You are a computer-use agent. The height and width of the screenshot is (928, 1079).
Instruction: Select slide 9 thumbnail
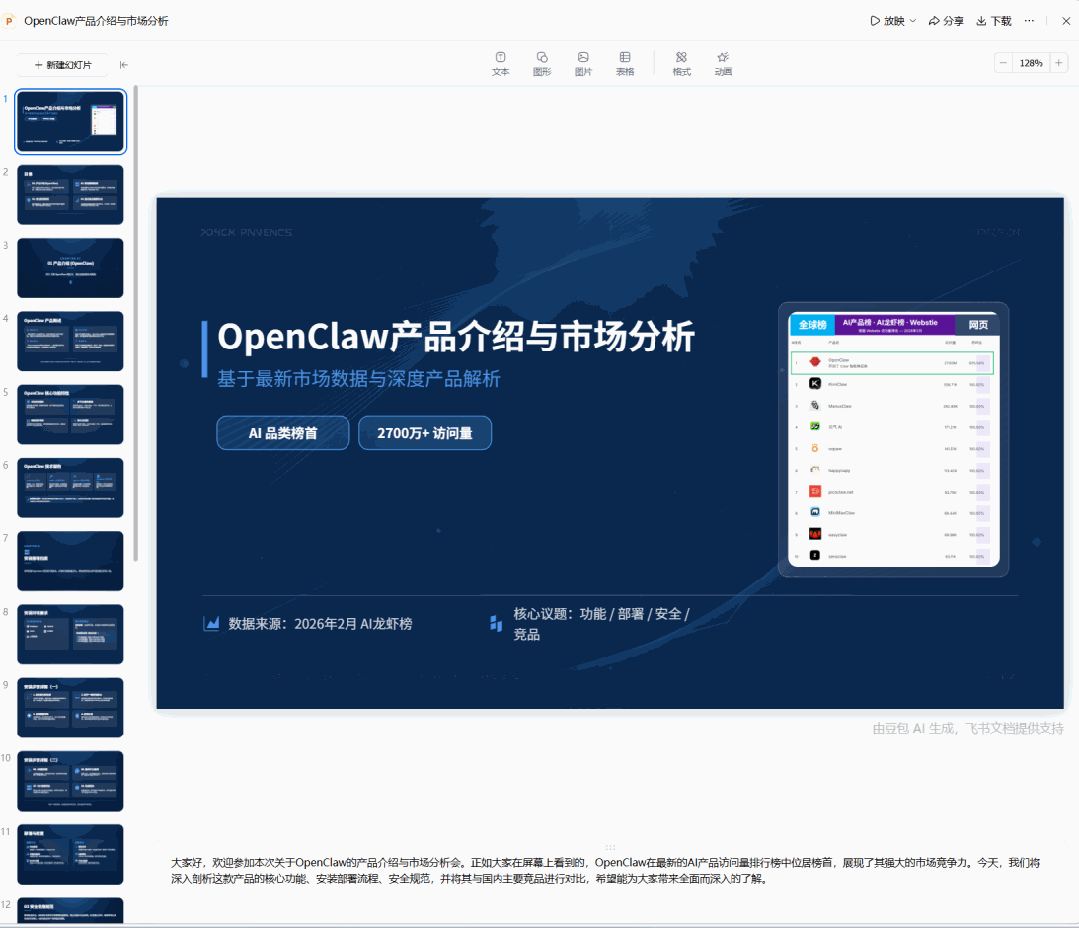(70, 707)
